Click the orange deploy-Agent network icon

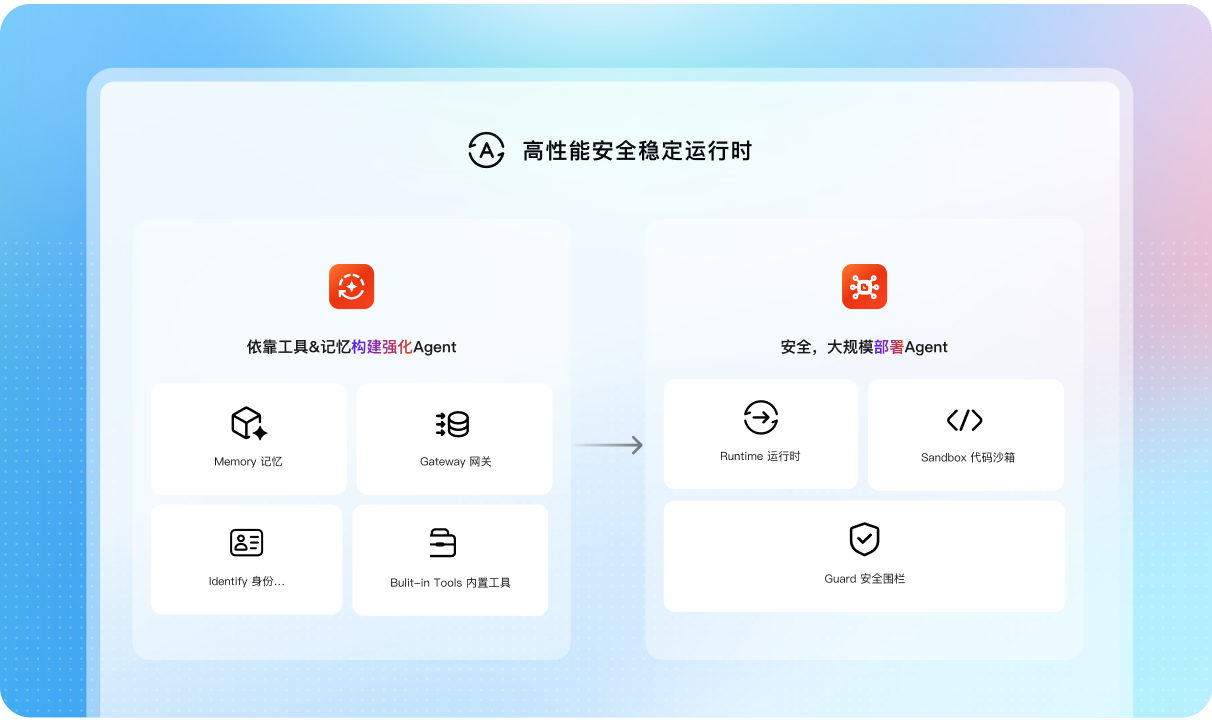click(x=864, y=287)
